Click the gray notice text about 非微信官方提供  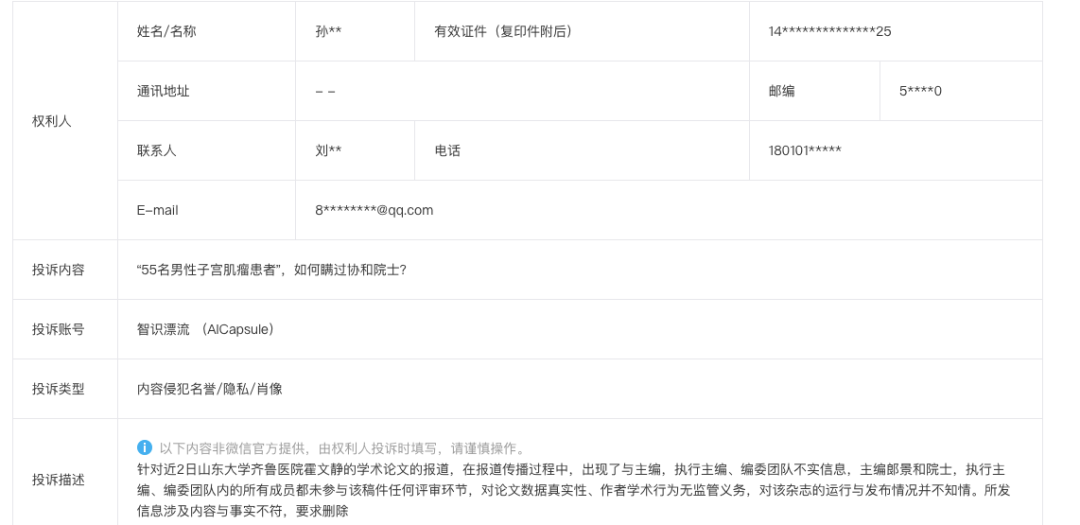342,447
